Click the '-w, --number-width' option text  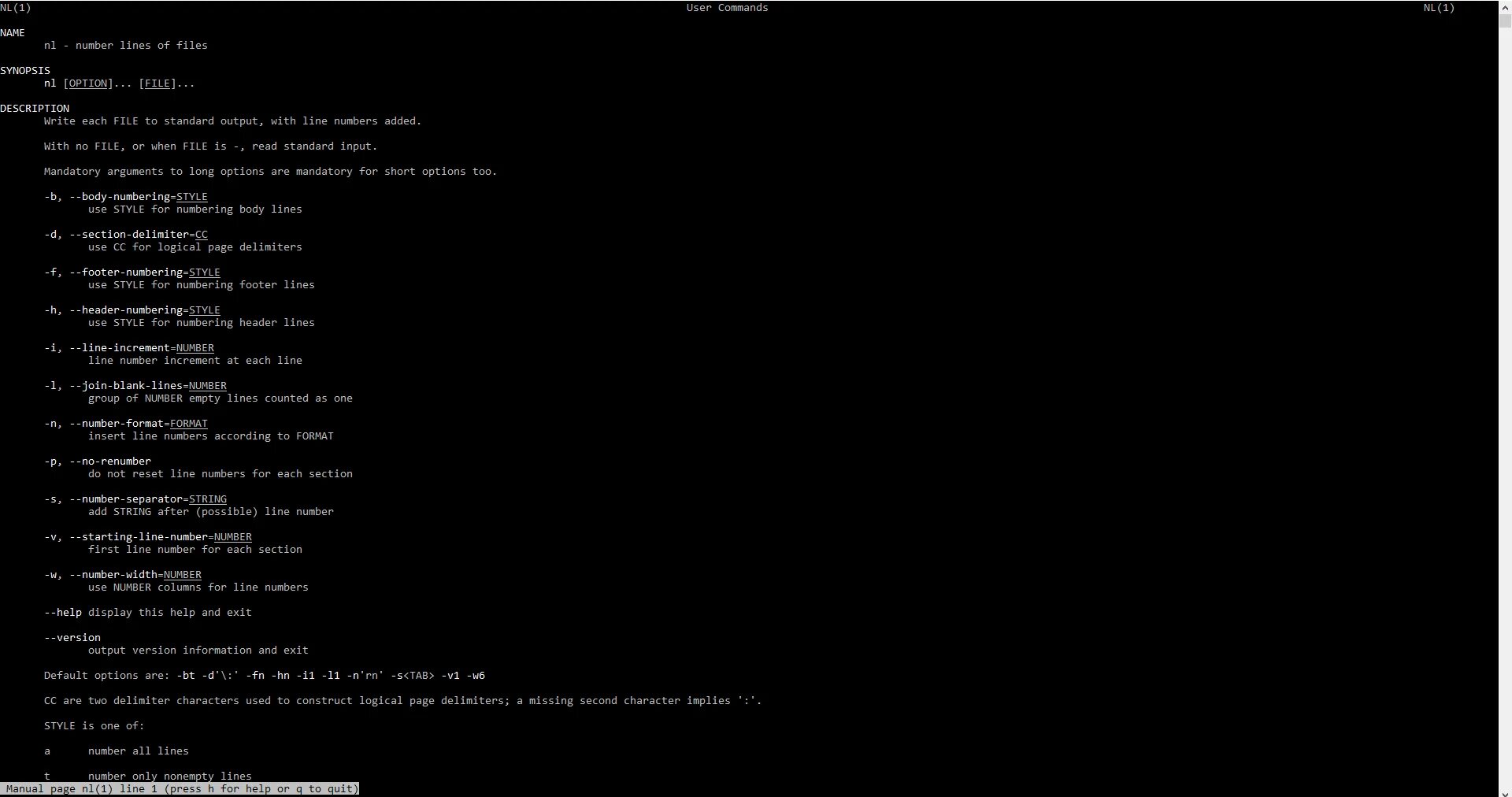[x=101, y=574]
